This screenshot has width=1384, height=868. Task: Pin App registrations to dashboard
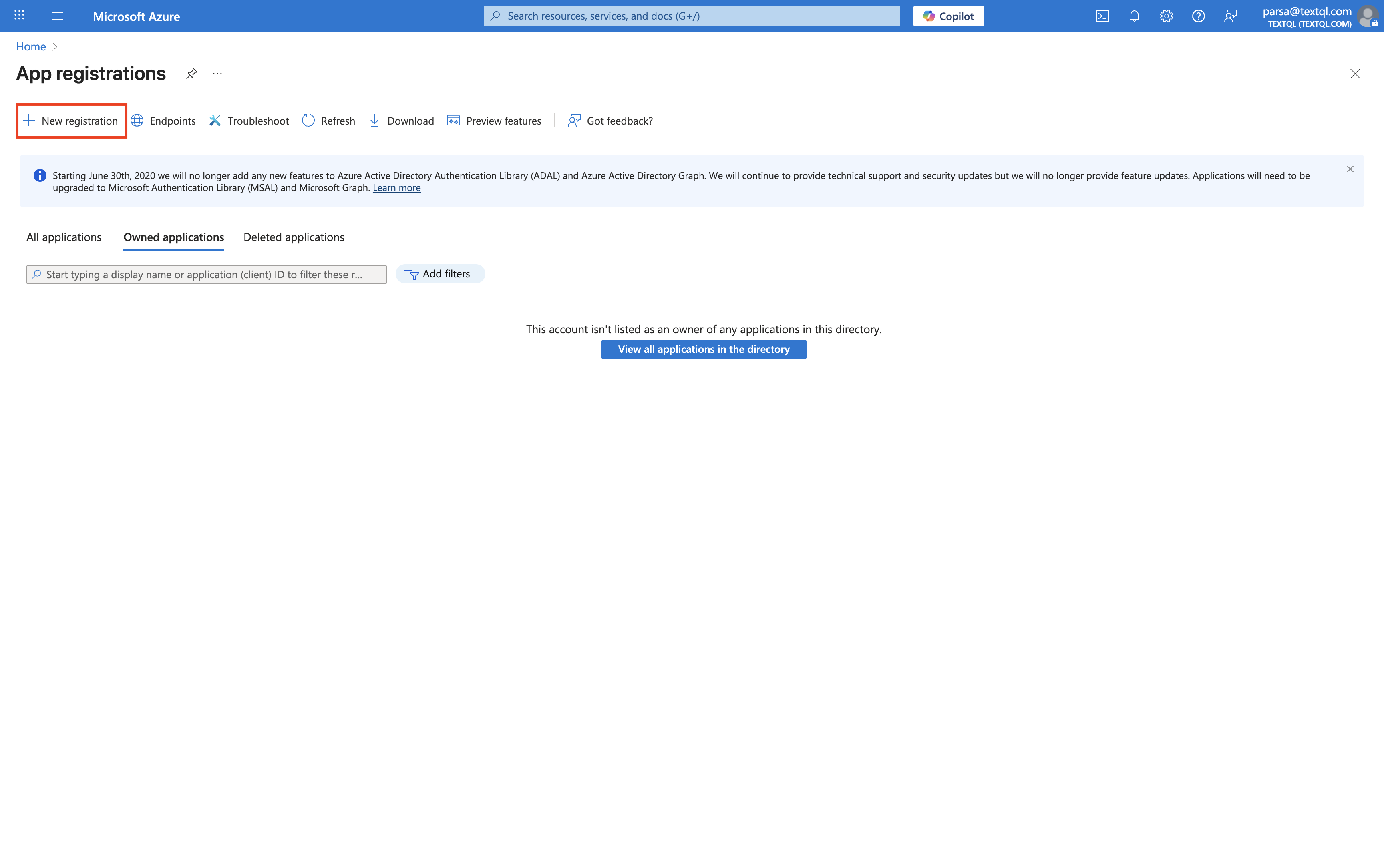coord(192,74)
